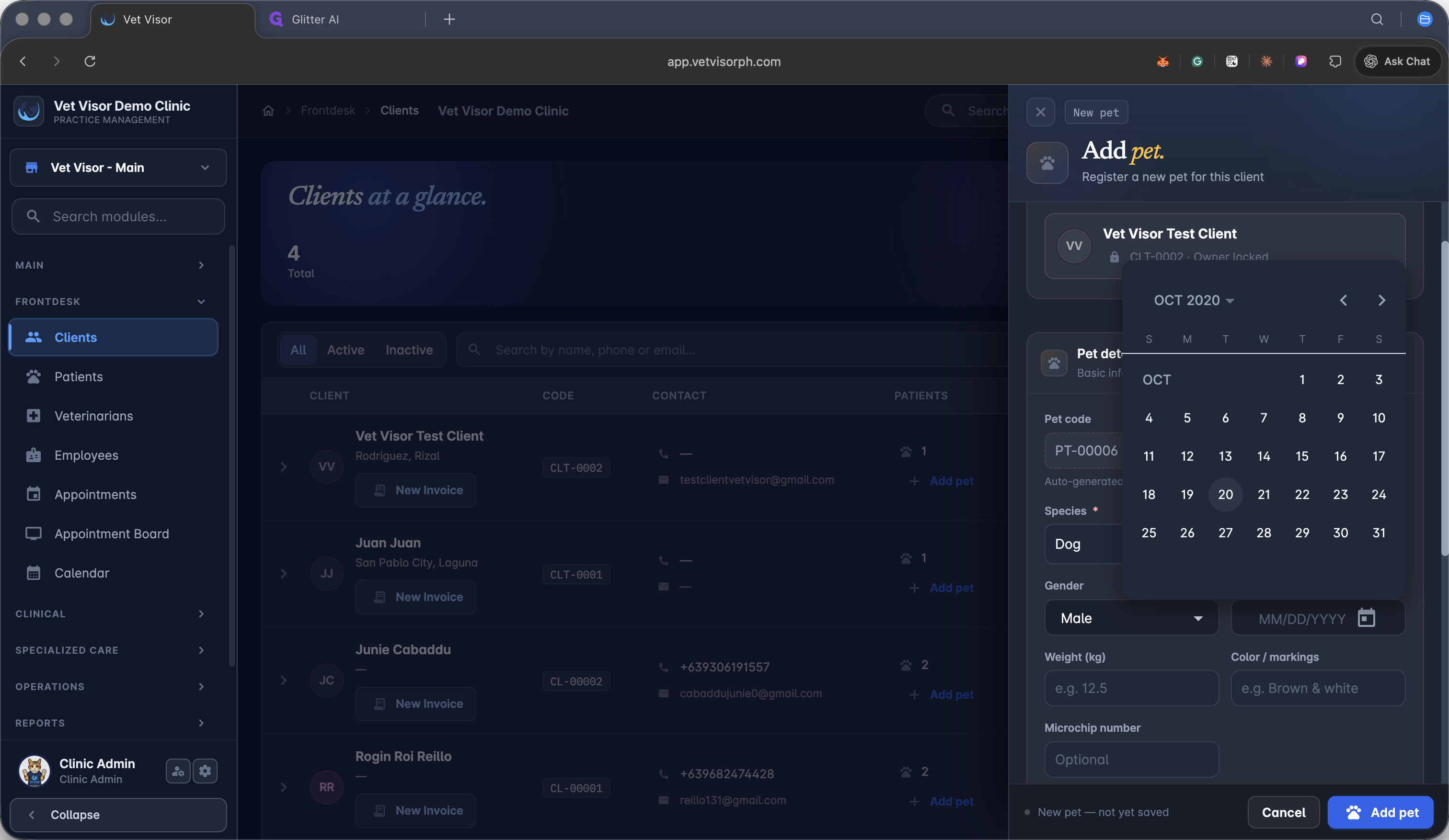Click the orange starburst extension icon
The width and height of the screenshot is (1449, 840).
point(1266,61)
